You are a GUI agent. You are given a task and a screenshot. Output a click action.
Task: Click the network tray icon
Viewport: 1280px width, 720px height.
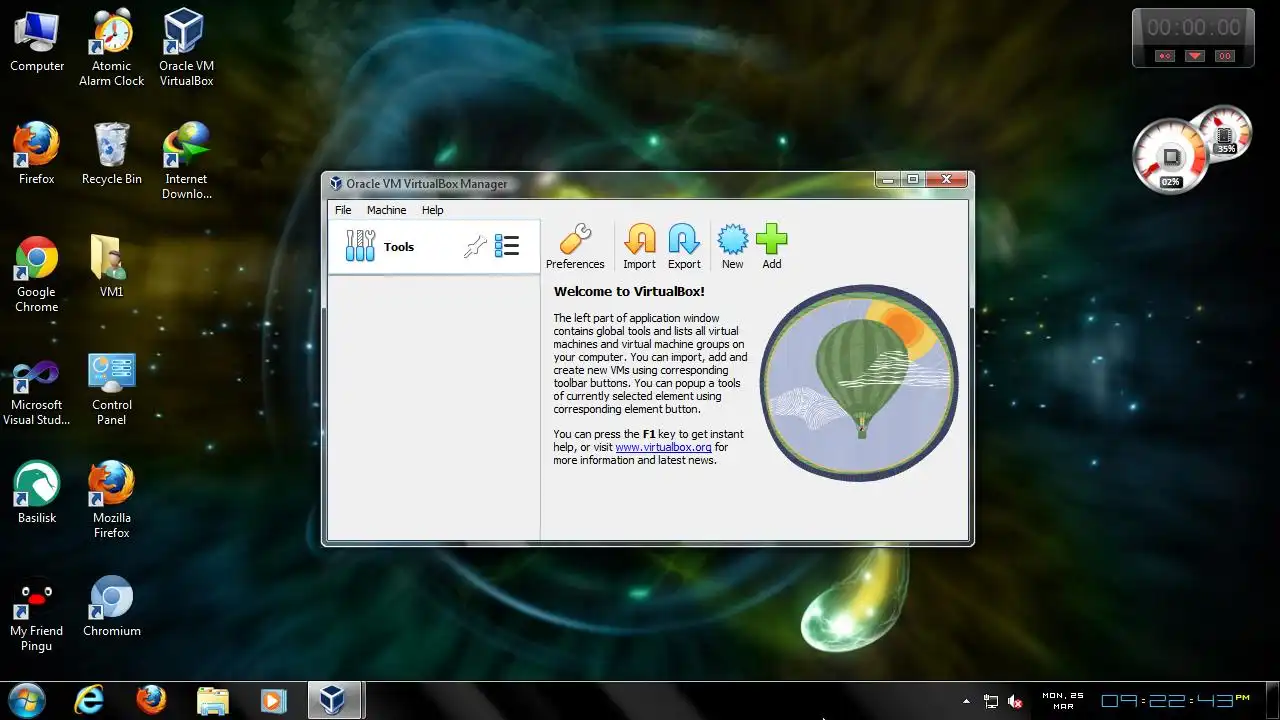(991, 701)
